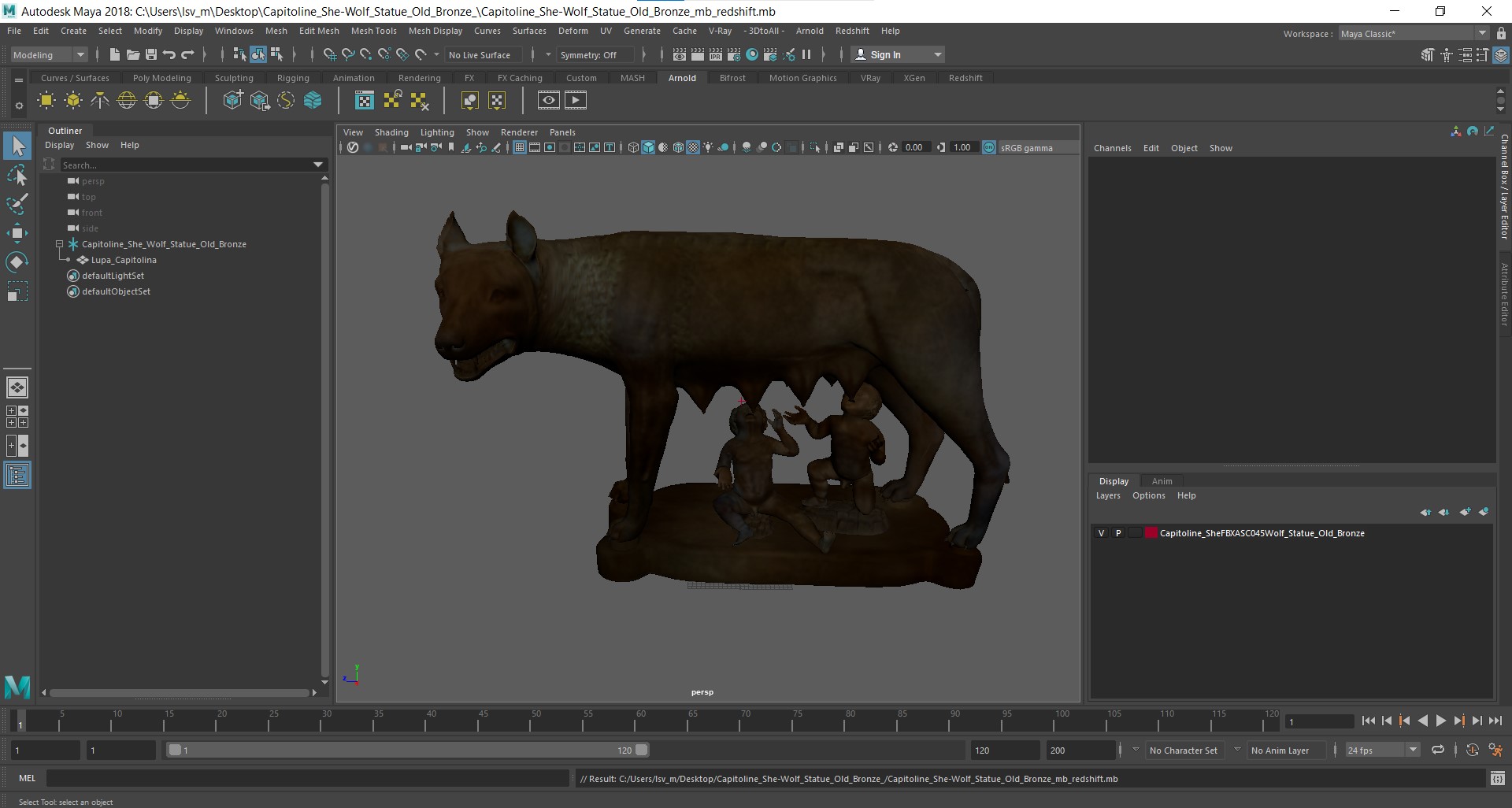The image size is (1512, 808).
Task: Toggle textured display in viewport toolbar
Action: [693, 147]
